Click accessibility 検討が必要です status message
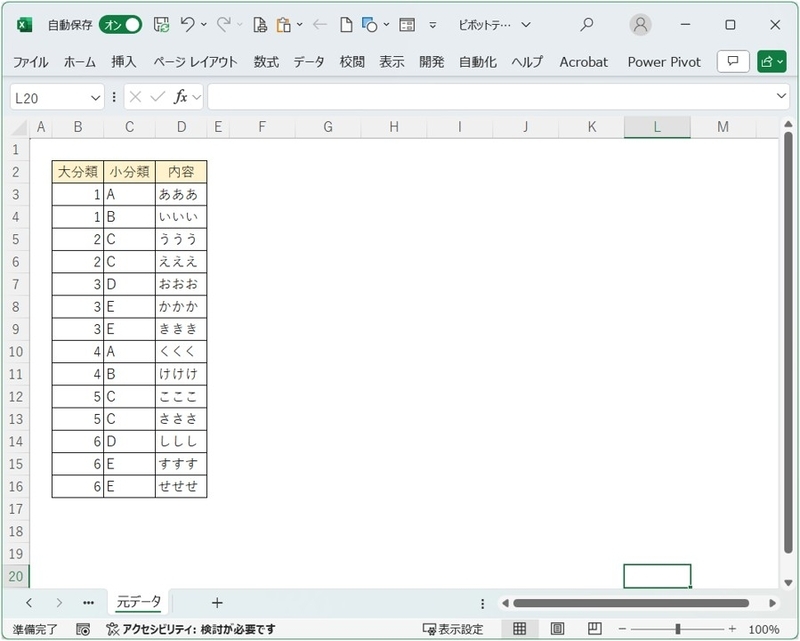This screenshot has width=800, height=641. (192, 629)
